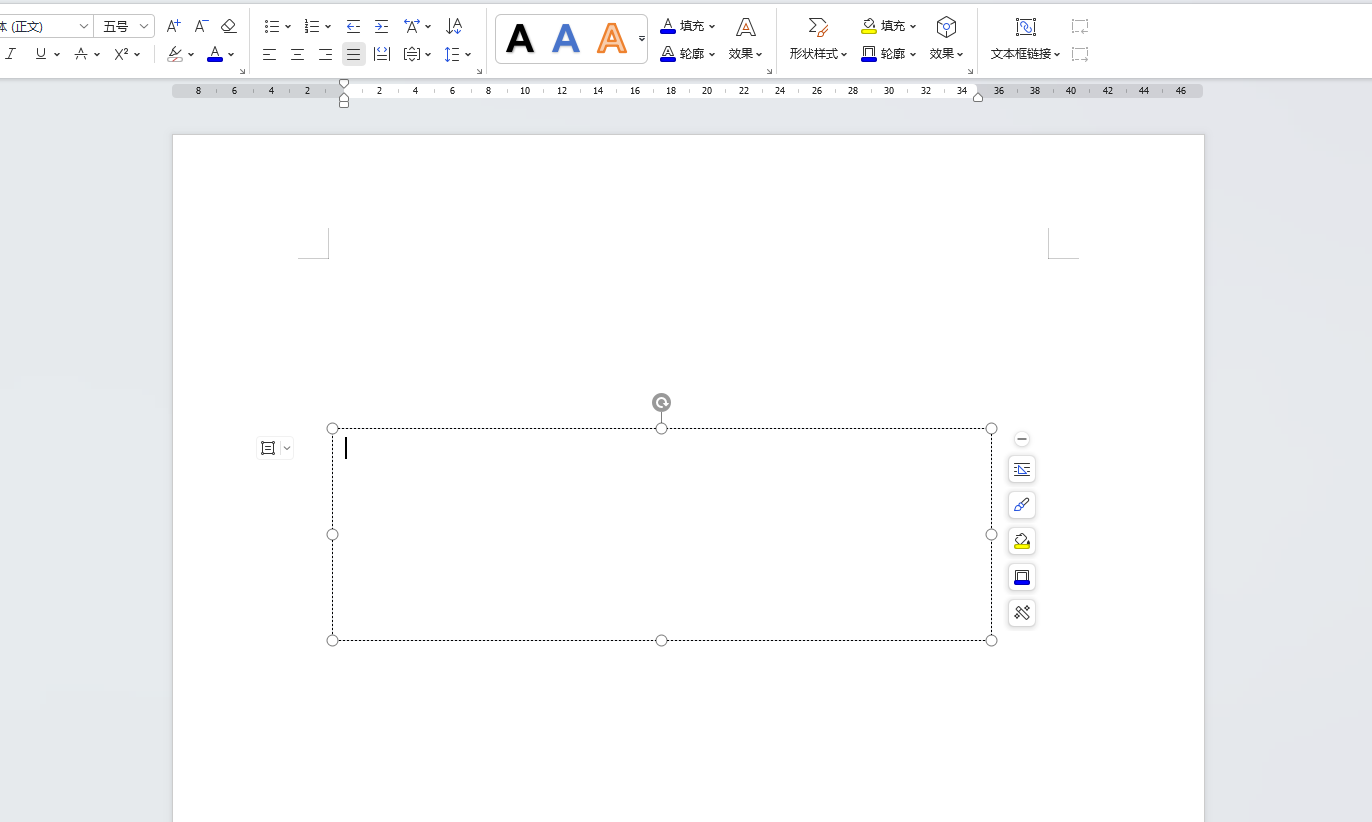Click the increase font size icon
The height and width of the screenshot is (822, 1372).
173,26
